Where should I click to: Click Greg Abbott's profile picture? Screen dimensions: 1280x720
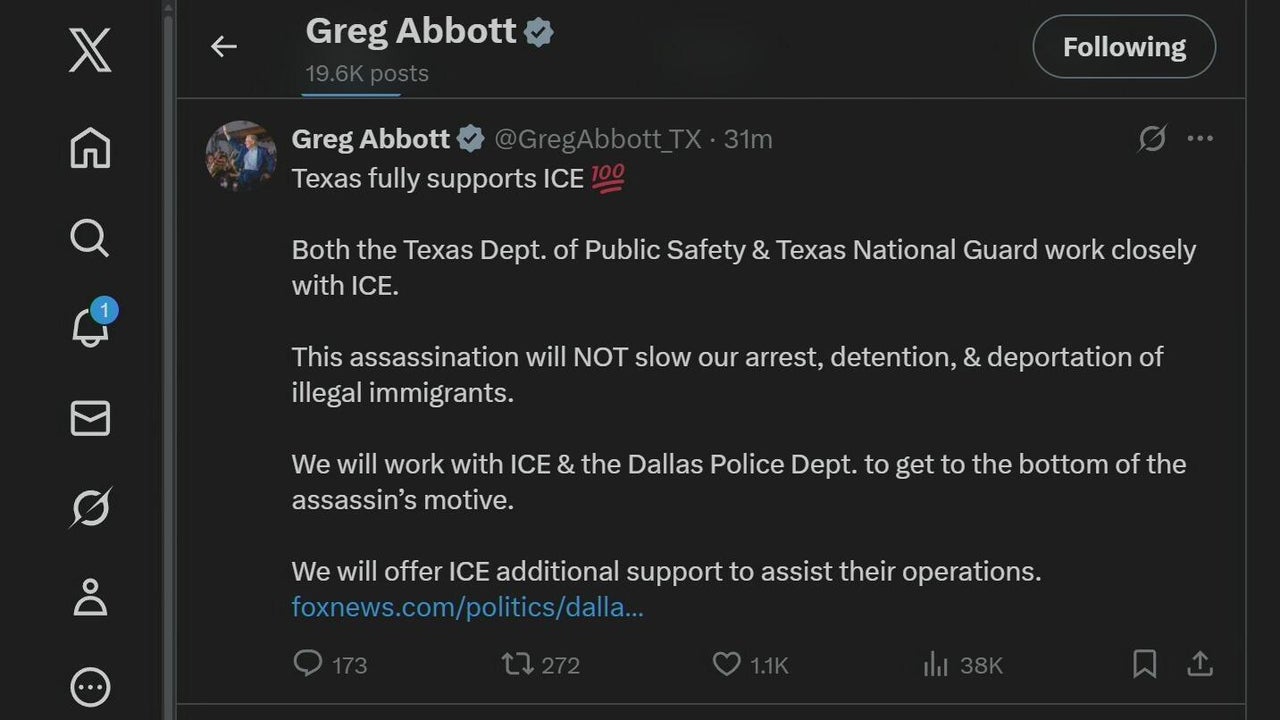pyautogui.click(x=241, y=155)
